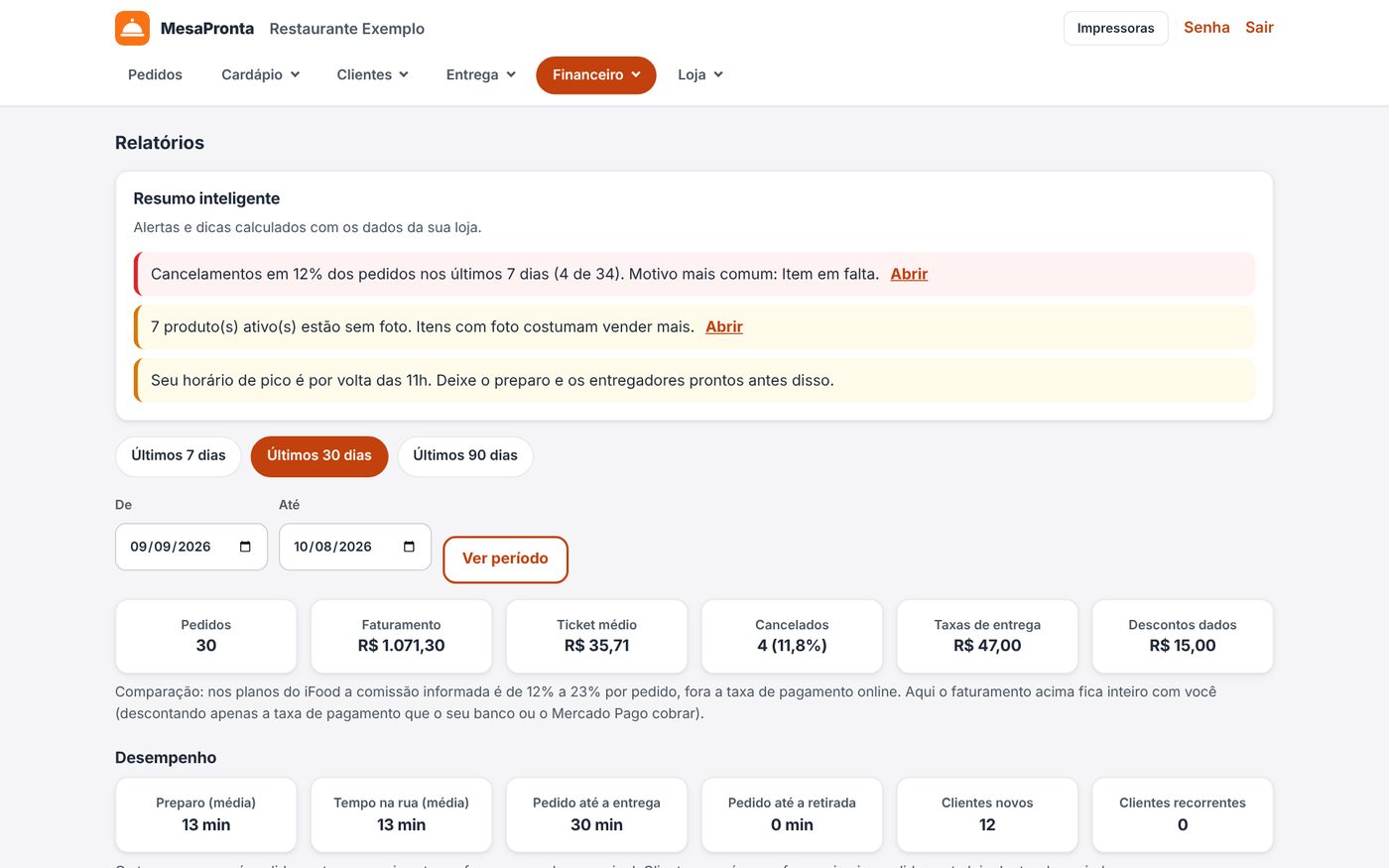Click the Clientes recorrentes 0 card
Viewport: 1389px width, 868px height.
[x=1183, y=814]
